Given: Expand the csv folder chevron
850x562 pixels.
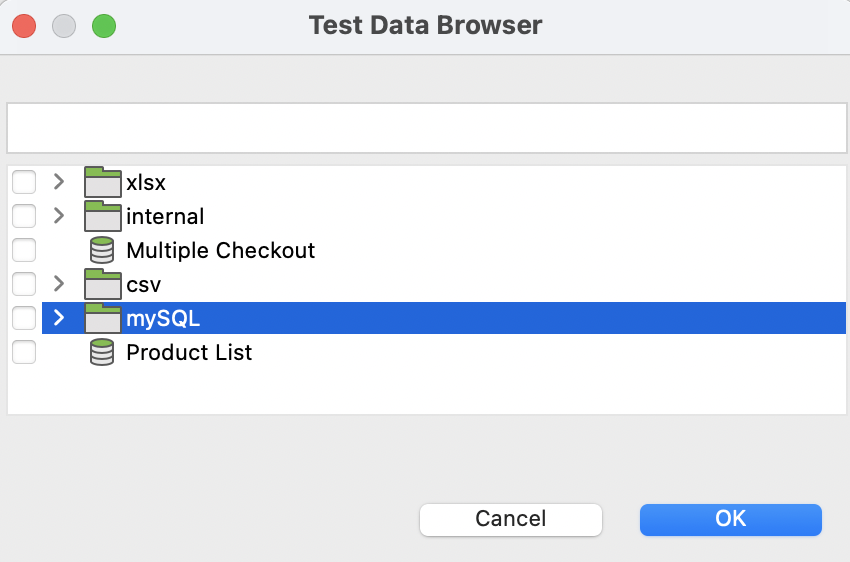Looking at the screenshot, I should coord(59,284).
